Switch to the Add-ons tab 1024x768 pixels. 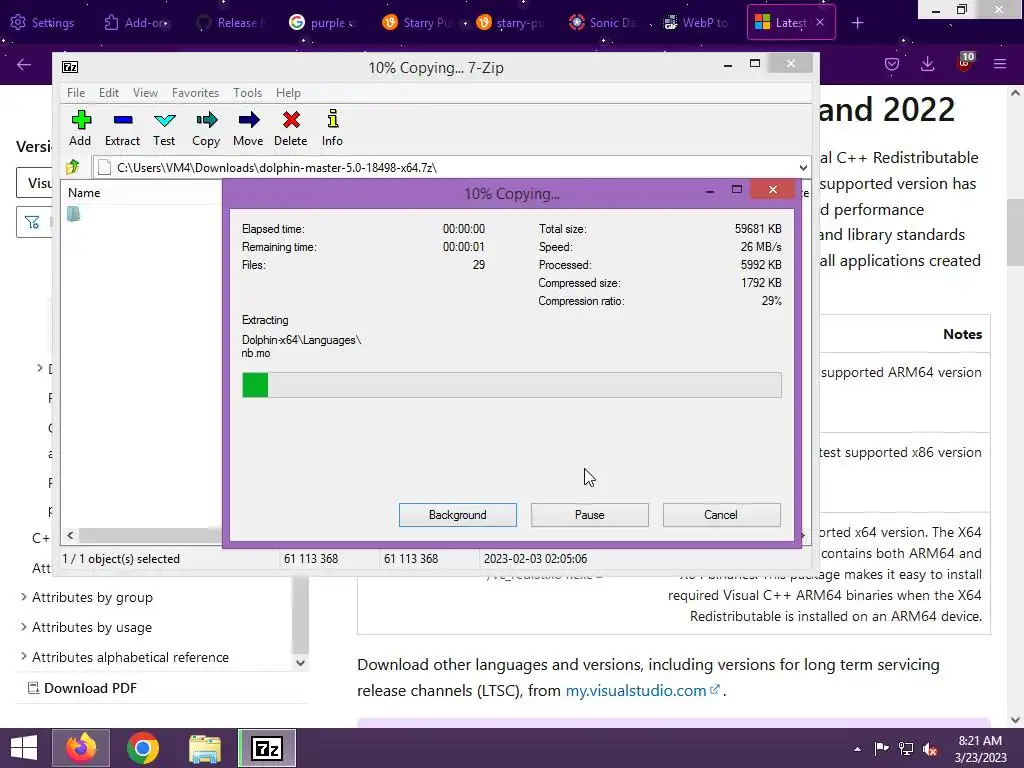pyautogui.click(x=136, y=23)
